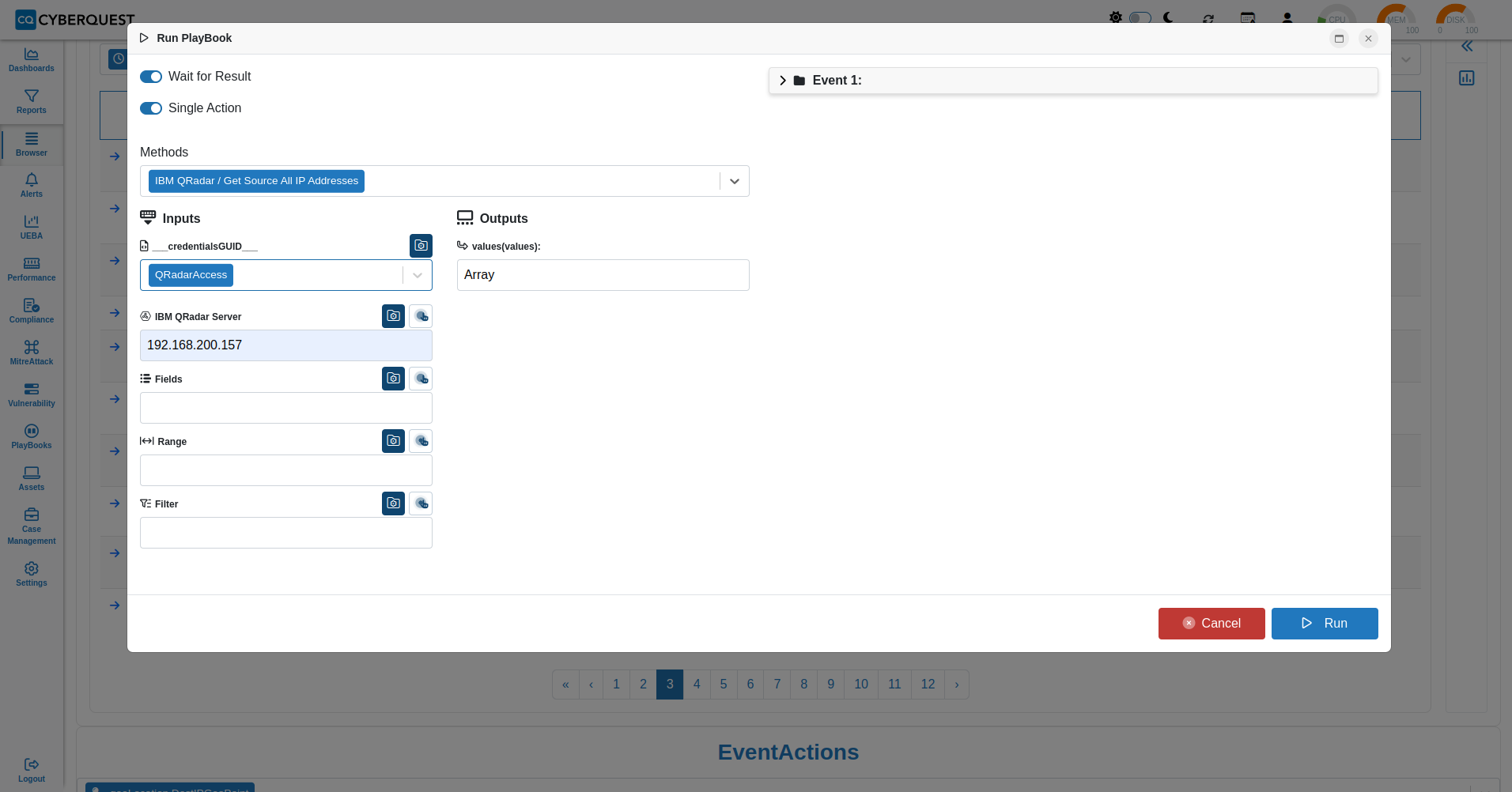Go to pagination page 4
The height and width of the screenshot is (792, 1512).
click(697, 685)
